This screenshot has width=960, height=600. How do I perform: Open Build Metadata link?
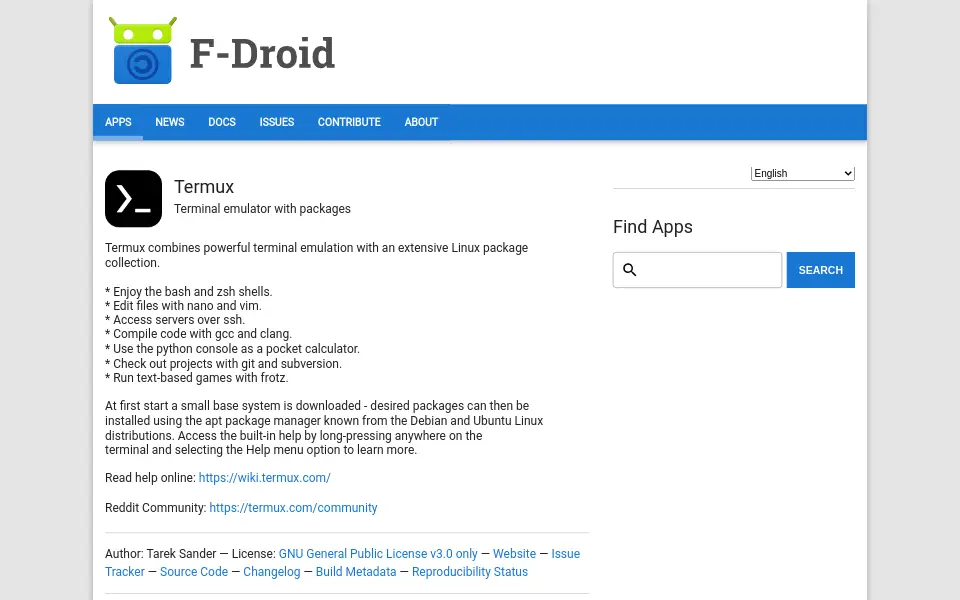click(356, 571)
